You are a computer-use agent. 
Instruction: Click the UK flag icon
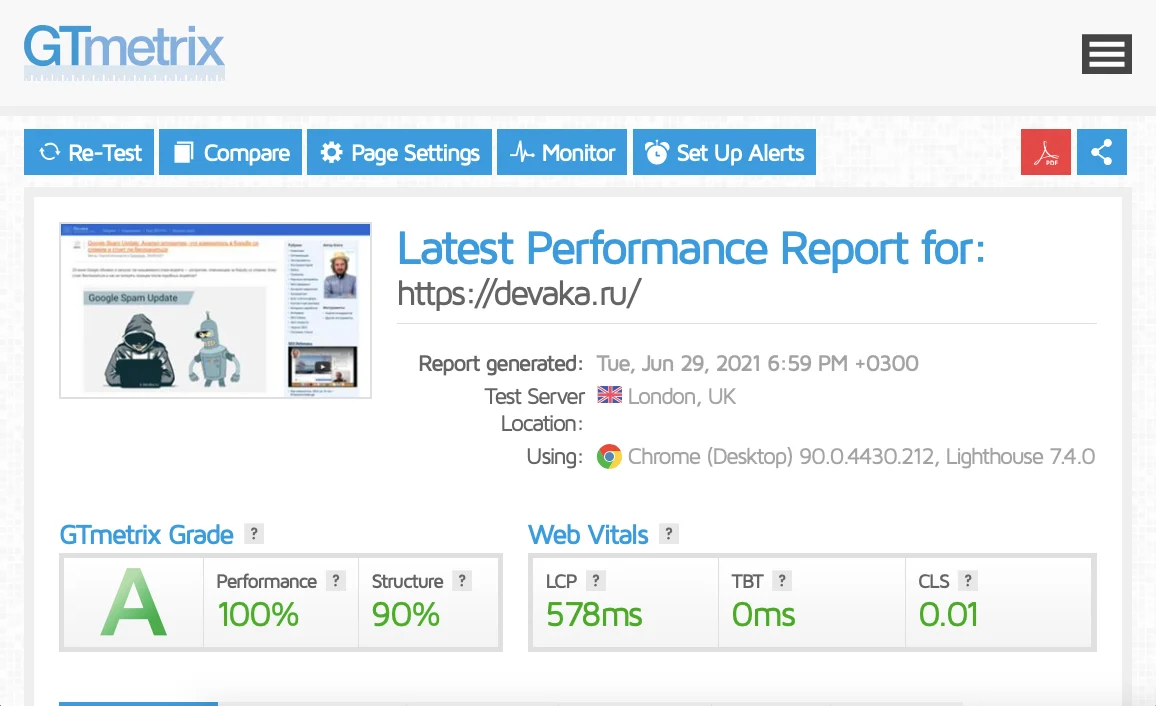pyautogui.click(x=609, y=395)
